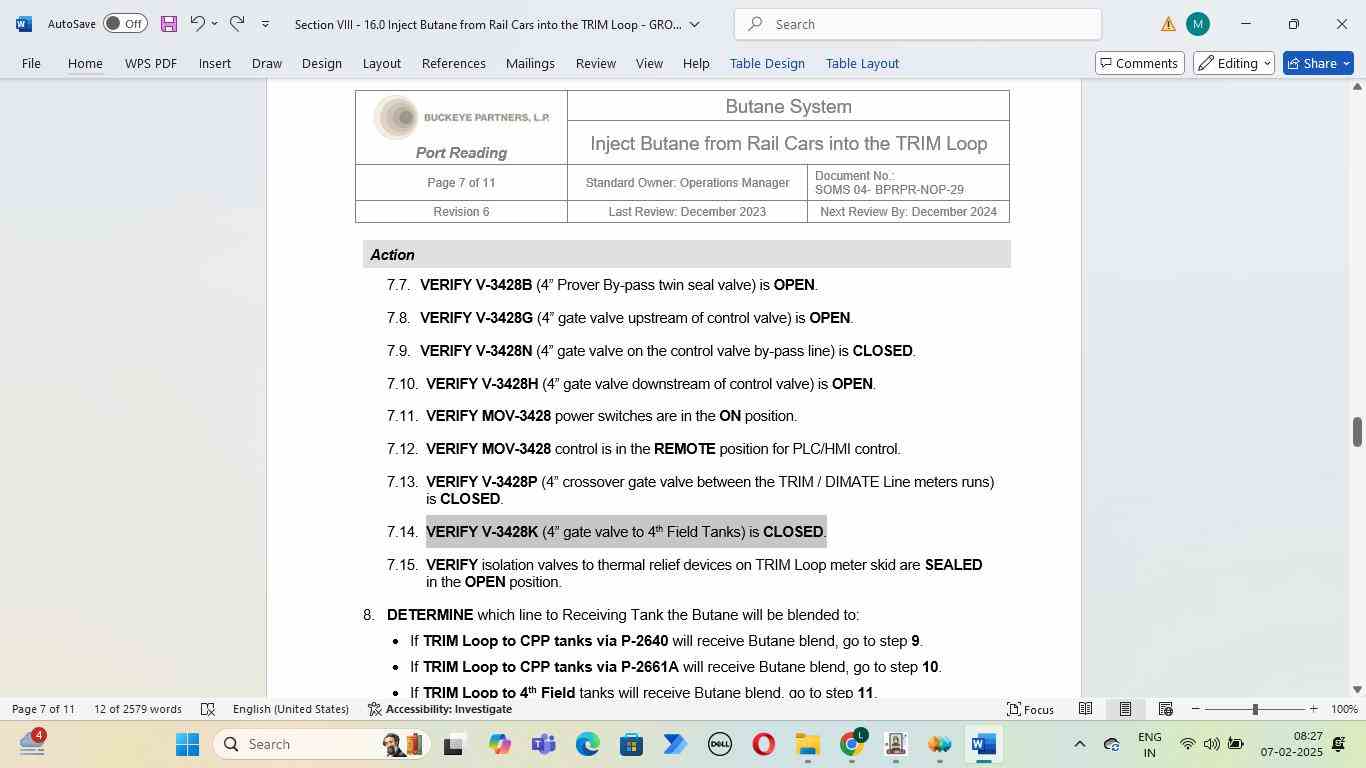1366x768 pixels.
Task: Switch to Read Mode view icon
Action: pyautogui.click(x=1085, y=709)
